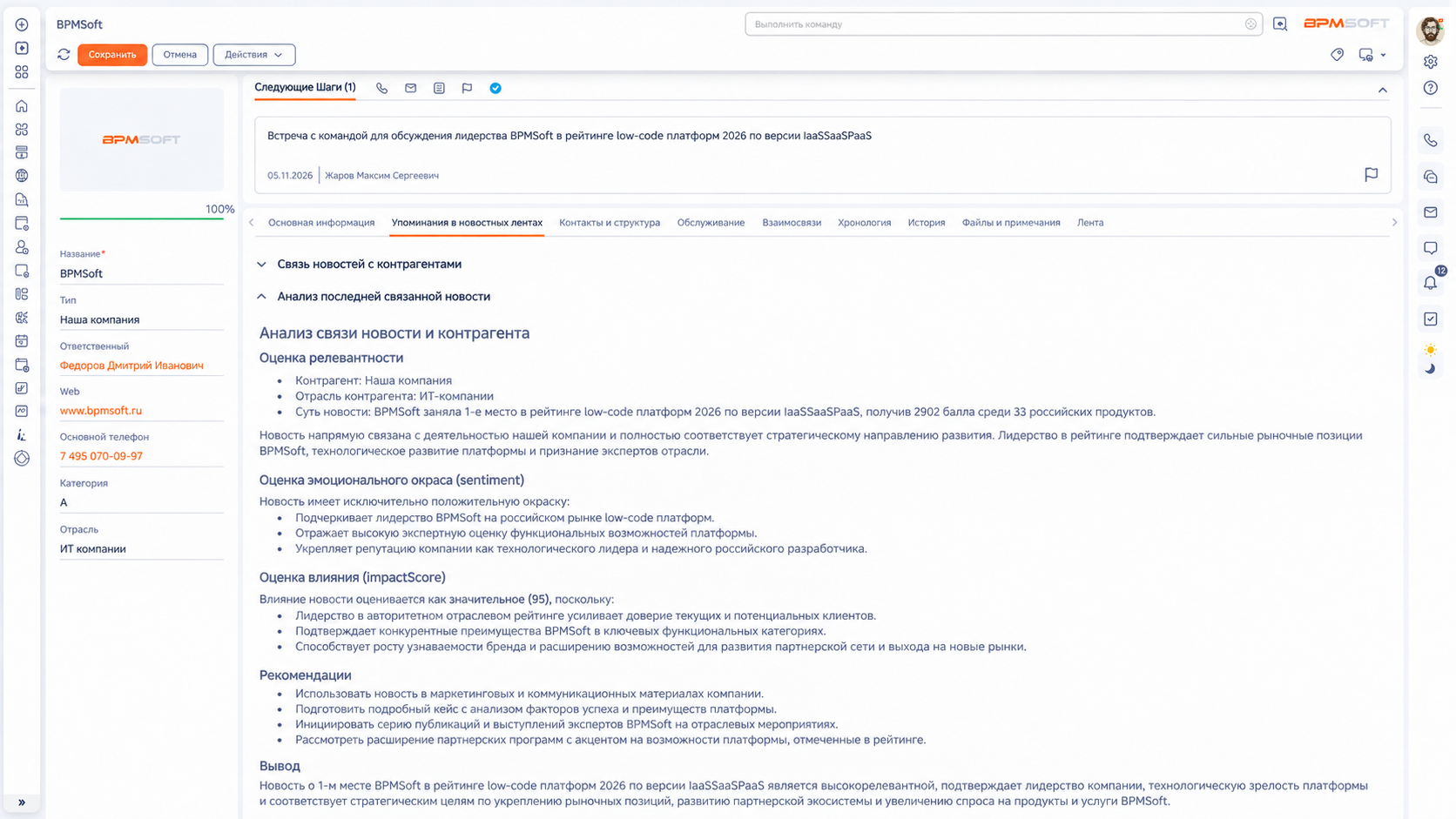
Task: Click the smiley icon inside the command field
Action: 1250,24
